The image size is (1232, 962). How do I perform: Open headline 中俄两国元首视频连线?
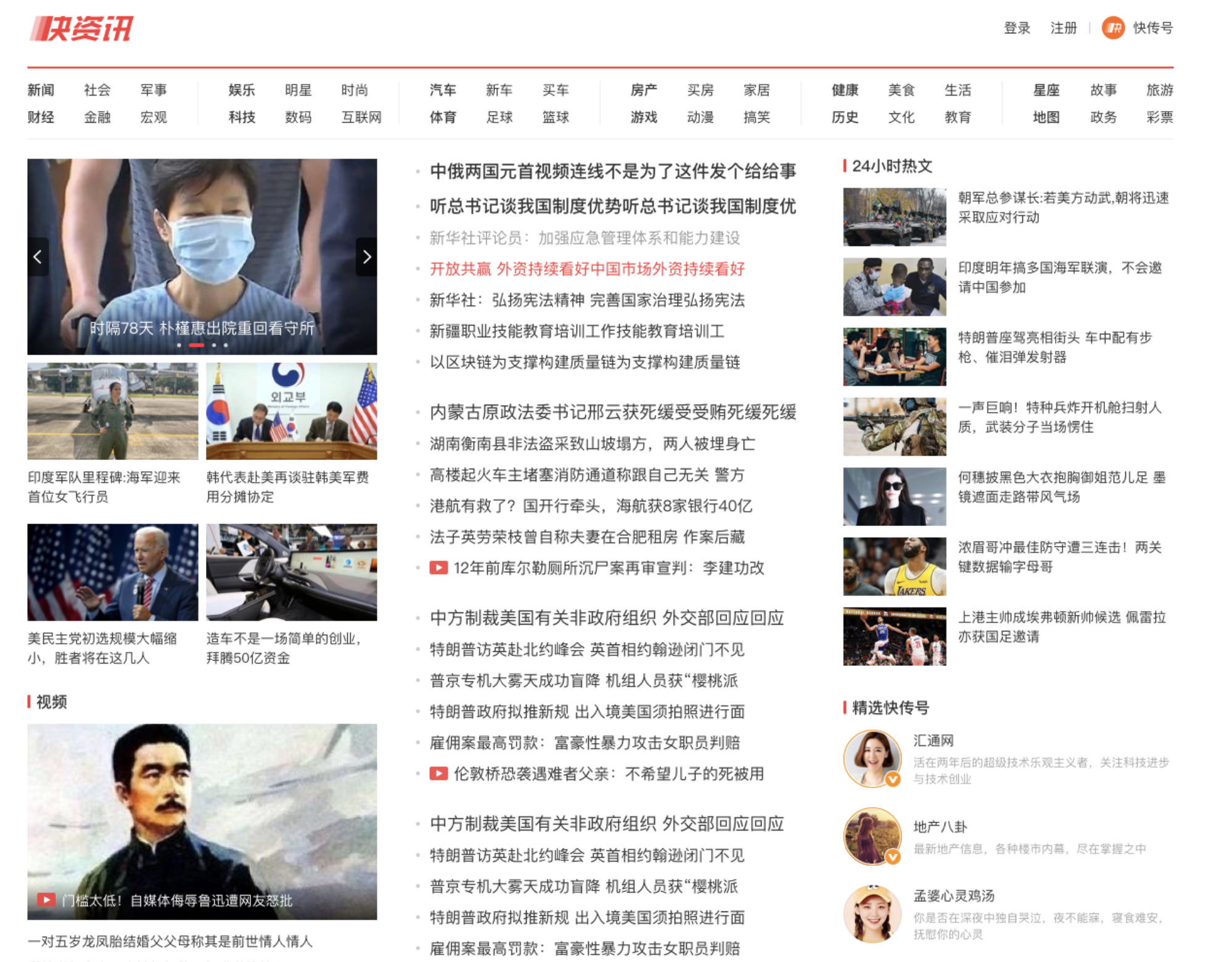coord(612,171)
